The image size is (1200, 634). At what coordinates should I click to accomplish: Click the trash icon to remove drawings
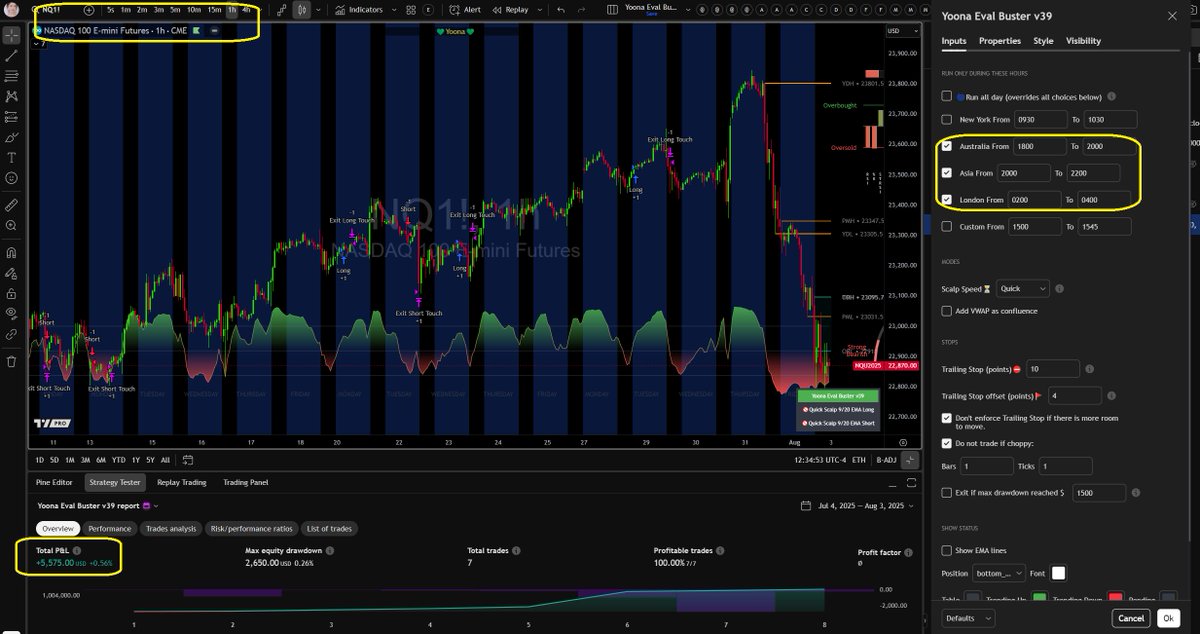(11, 361)
